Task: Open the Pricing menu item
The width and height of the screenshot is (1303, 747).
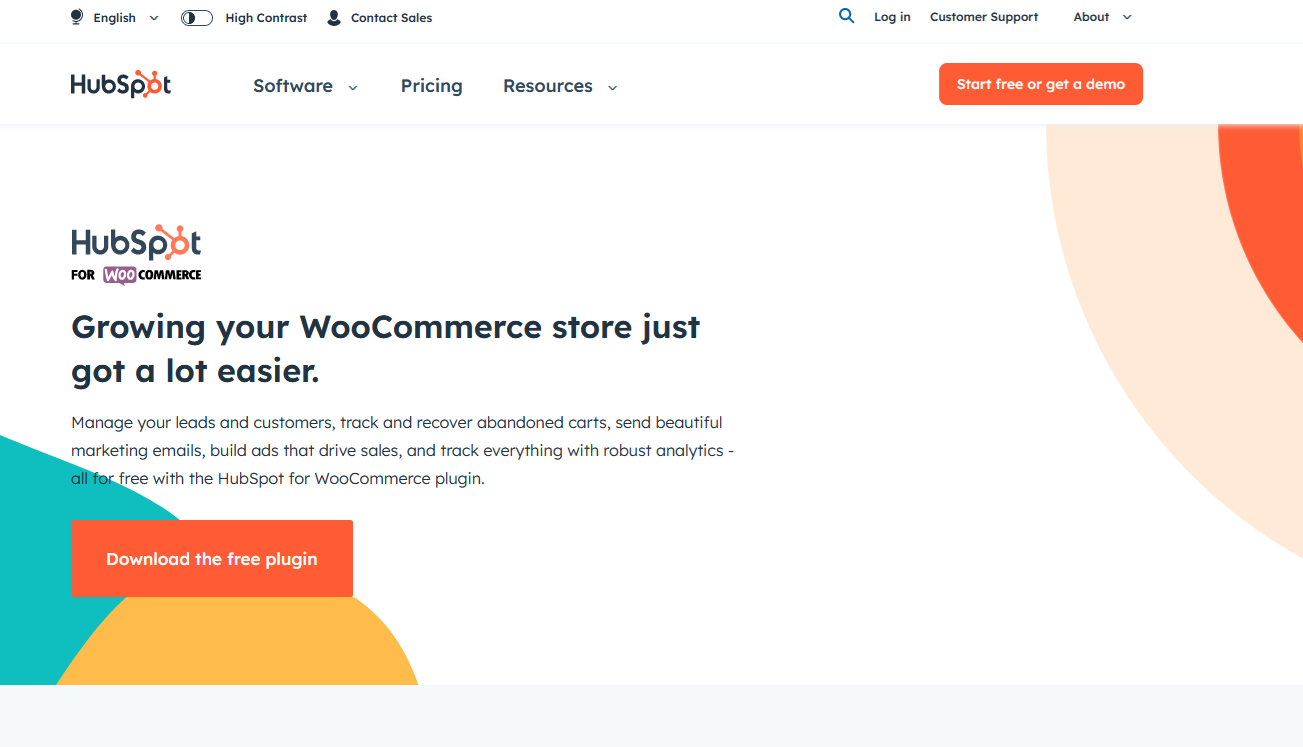Action: [431, 86]
